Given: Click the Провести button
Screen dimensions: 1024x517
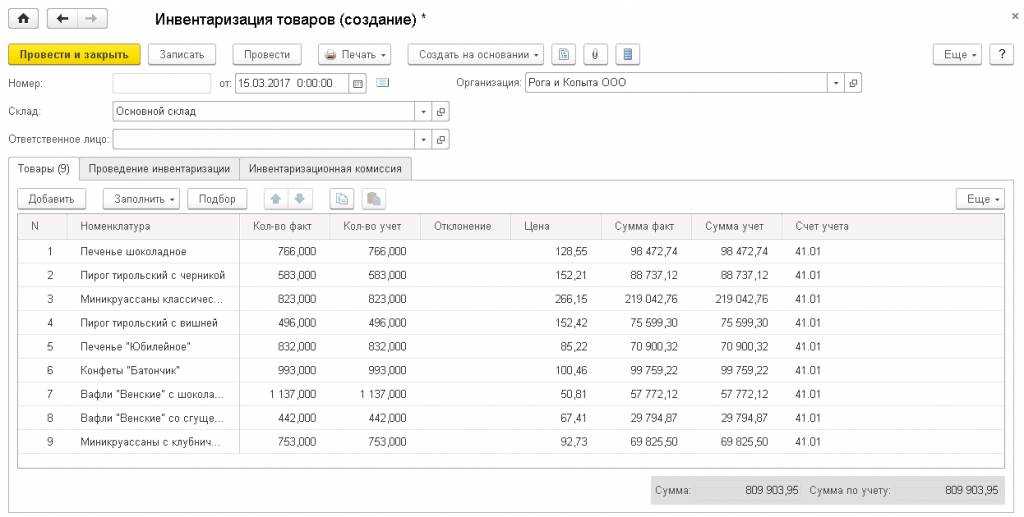Looking at the screenshot, I should click(x=267, y=55).
